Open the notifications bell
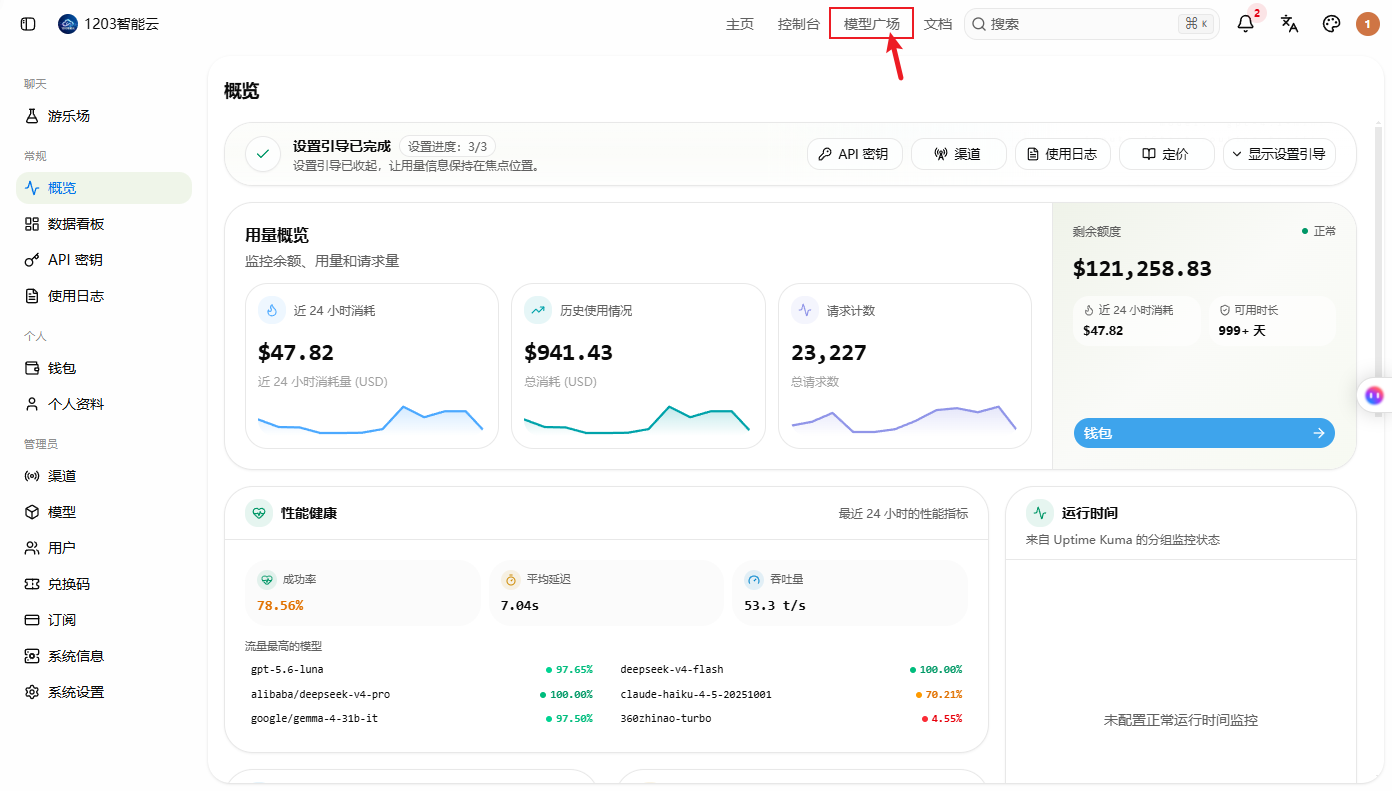This screenshot has height=791, width=1392. (x=1245, y=24)
